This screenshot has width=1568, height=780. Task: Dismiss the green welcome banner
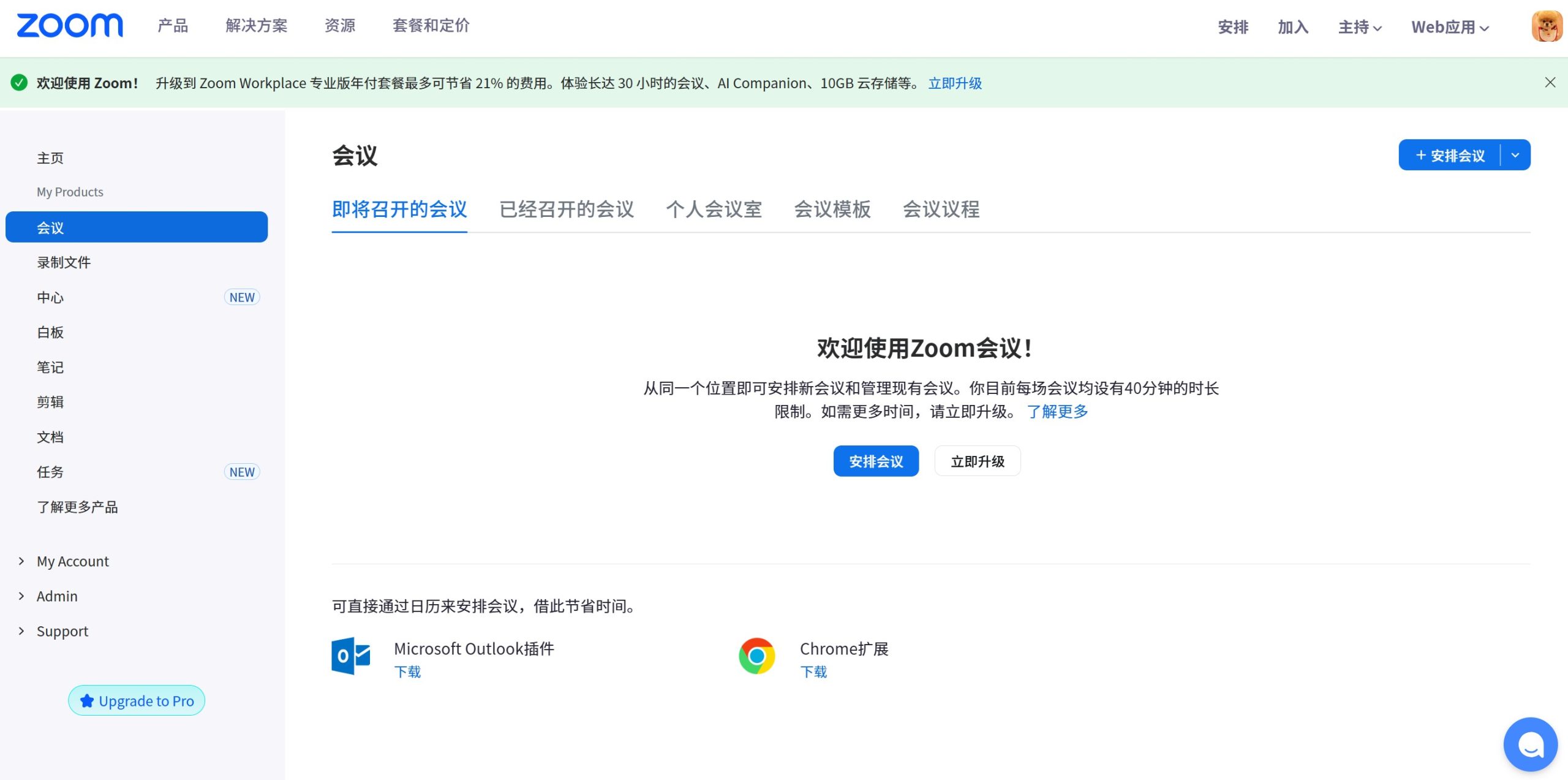click(1550, 82)
